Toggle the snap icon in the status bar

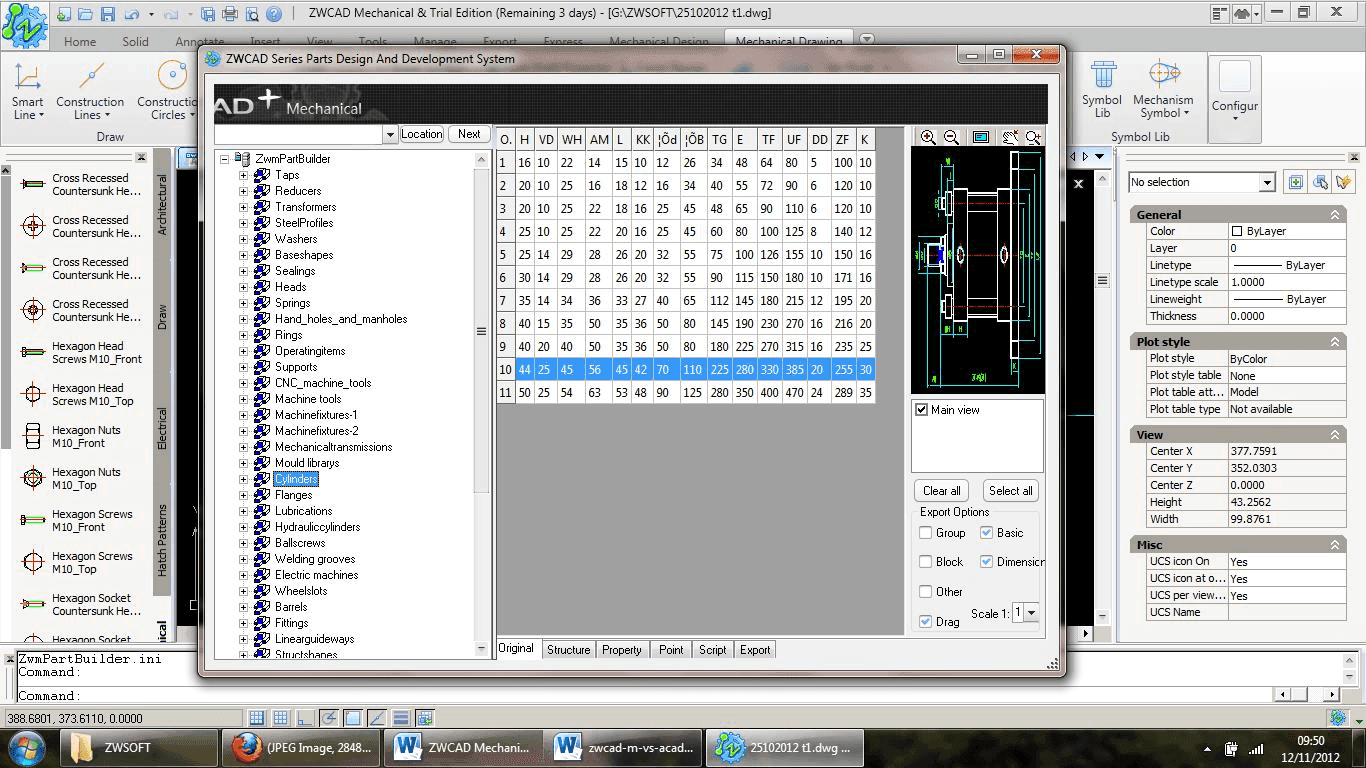click(x=257, y=718)
